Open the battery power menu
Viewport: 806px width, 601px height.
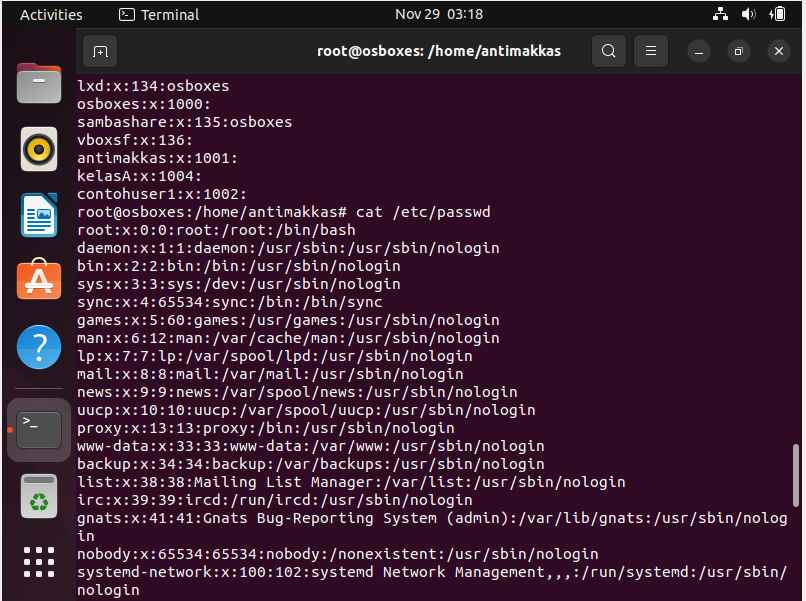[778, 14]
